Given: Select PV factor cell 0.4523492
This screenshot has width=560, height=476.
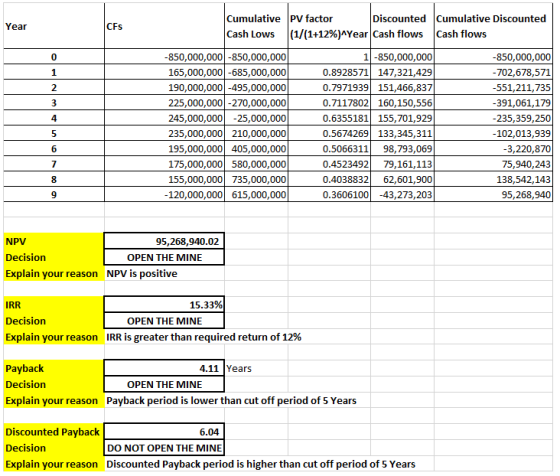Looking at the screenshot, I should coord(329,164).
